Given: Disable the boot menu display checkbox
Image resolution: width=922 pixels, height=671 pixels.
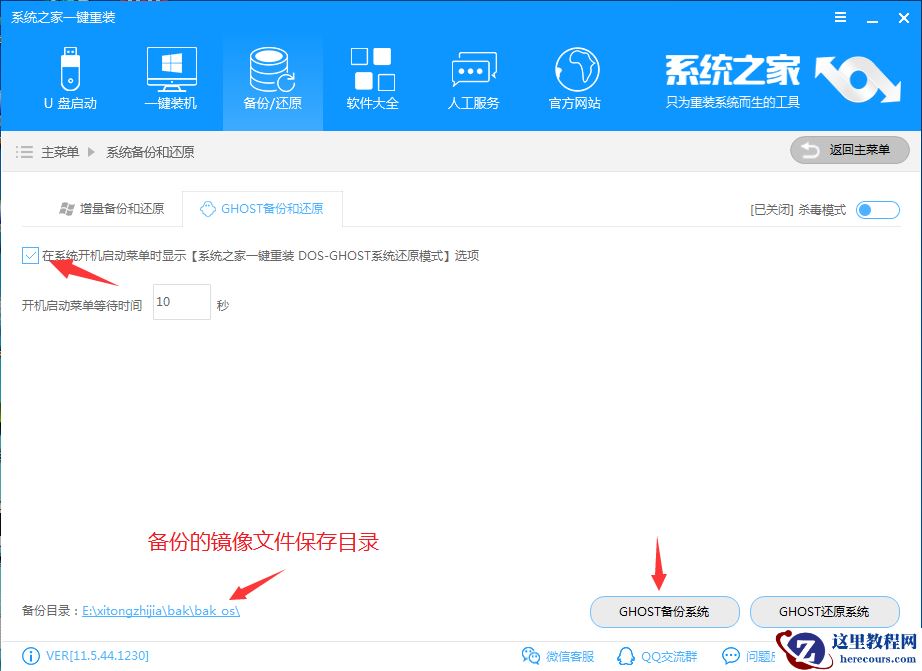Looking at the screenshot, I should (30, 255).
